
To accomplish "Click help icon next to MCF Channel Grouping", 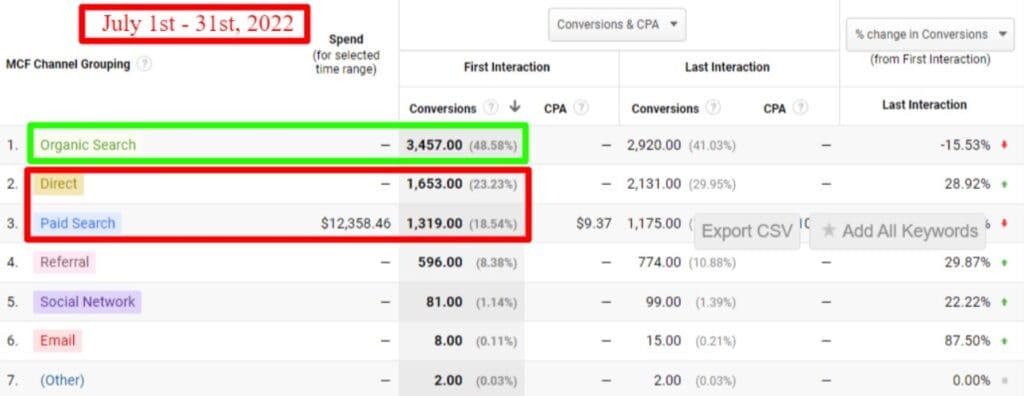I will pyautogui.click(x=145, y=65).
